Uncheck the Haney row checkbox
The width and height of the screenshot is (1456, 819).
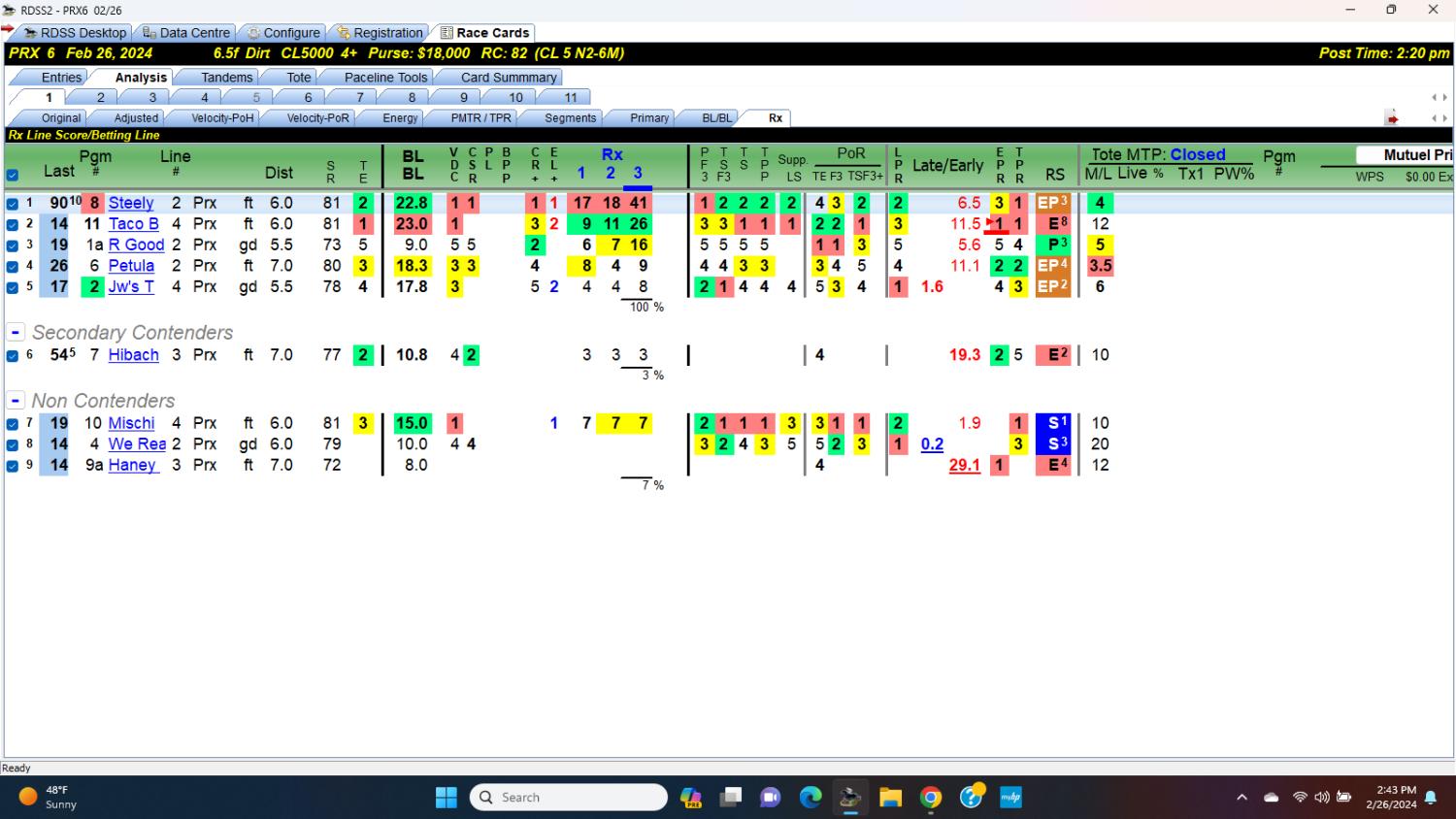click(x=13, y=466)
